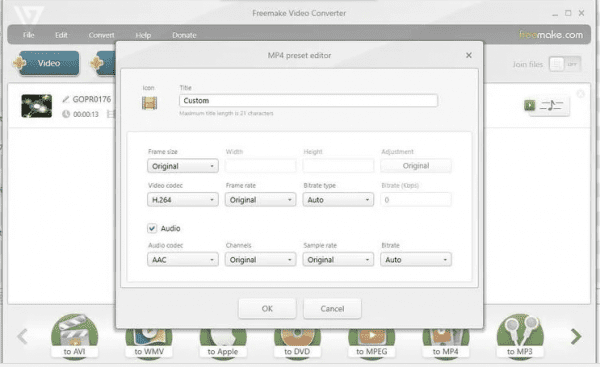Click the Height input field

pyautogui.click(x=338, y=166)
